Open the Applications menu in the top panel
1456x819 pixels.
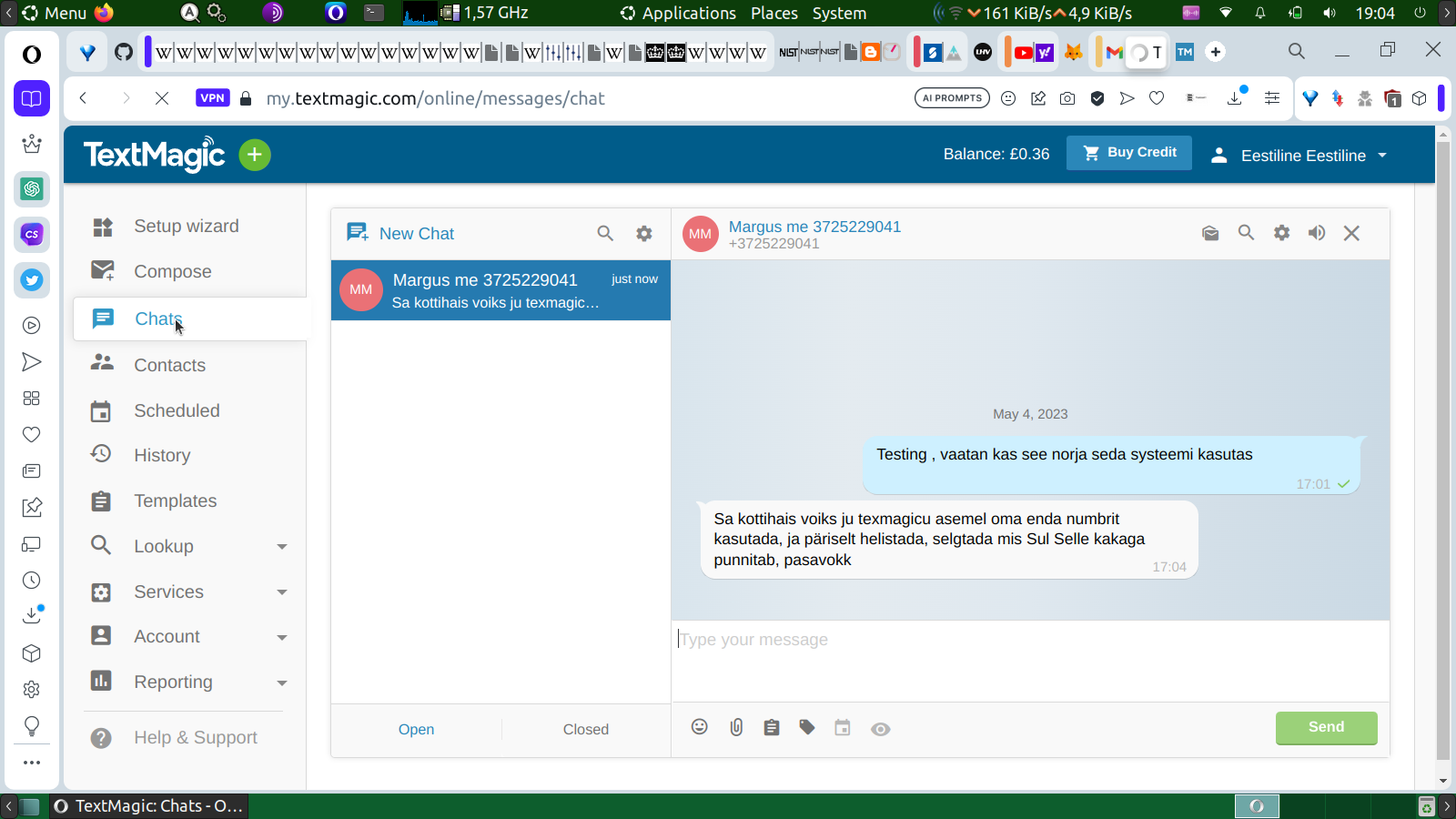(x=689, y=13)
